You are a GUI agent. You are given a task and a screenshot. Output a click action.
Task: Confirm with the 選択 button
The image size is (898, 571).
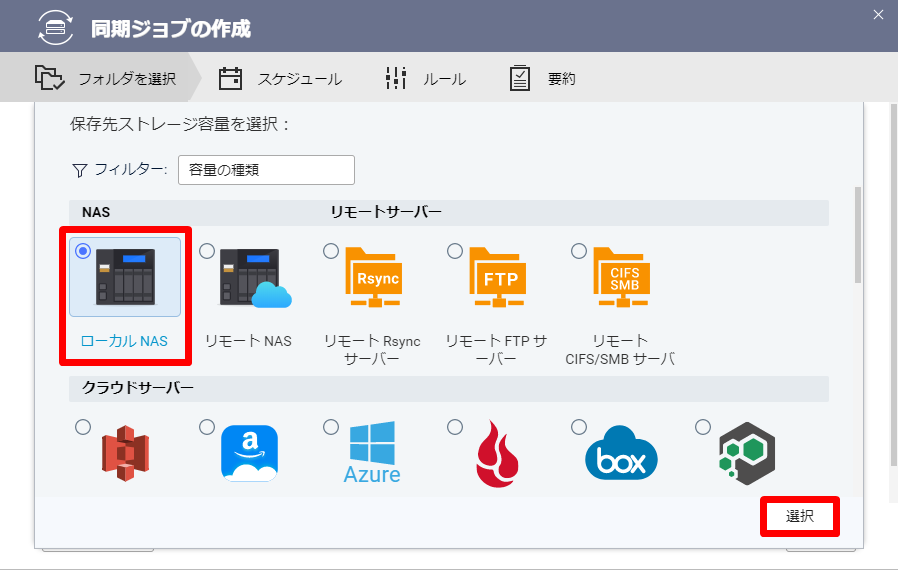[x=799, y=516]
